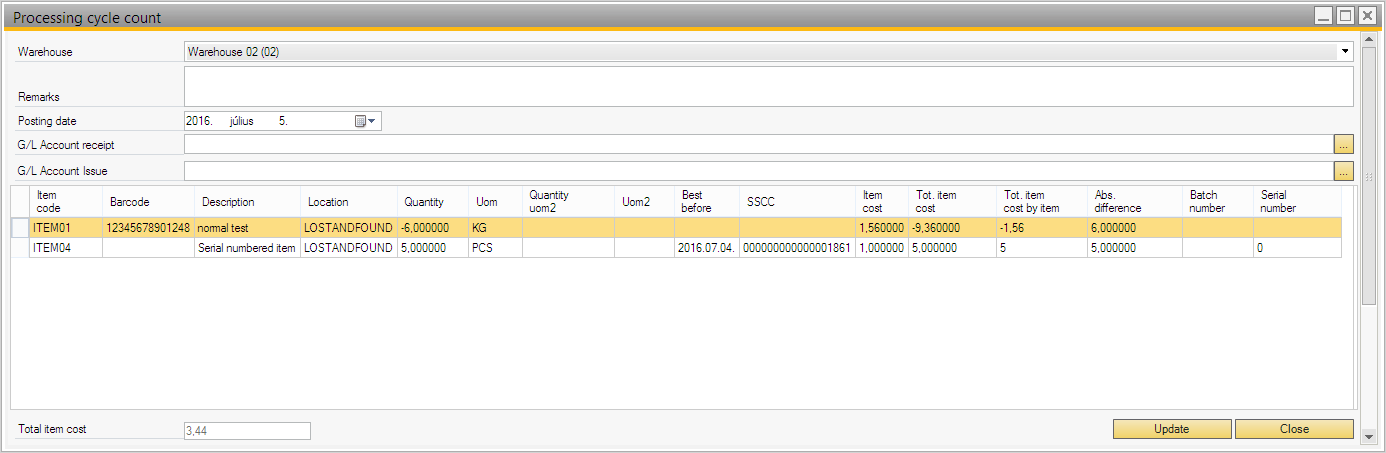The height and width of the screenshot is (453, 1386).
Task: Expand the Warehouse dropdown
Action: tap(1345, 51)
